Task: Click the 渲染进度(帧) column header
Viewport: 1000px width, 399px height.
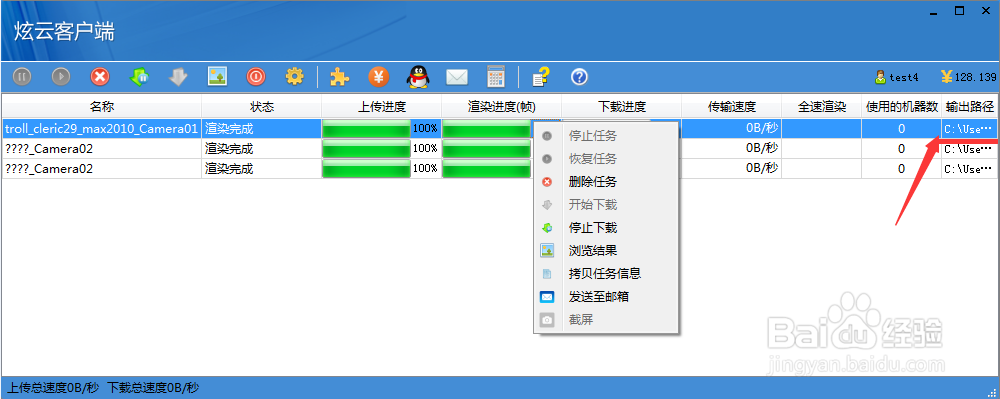Action: coord(501,106)
